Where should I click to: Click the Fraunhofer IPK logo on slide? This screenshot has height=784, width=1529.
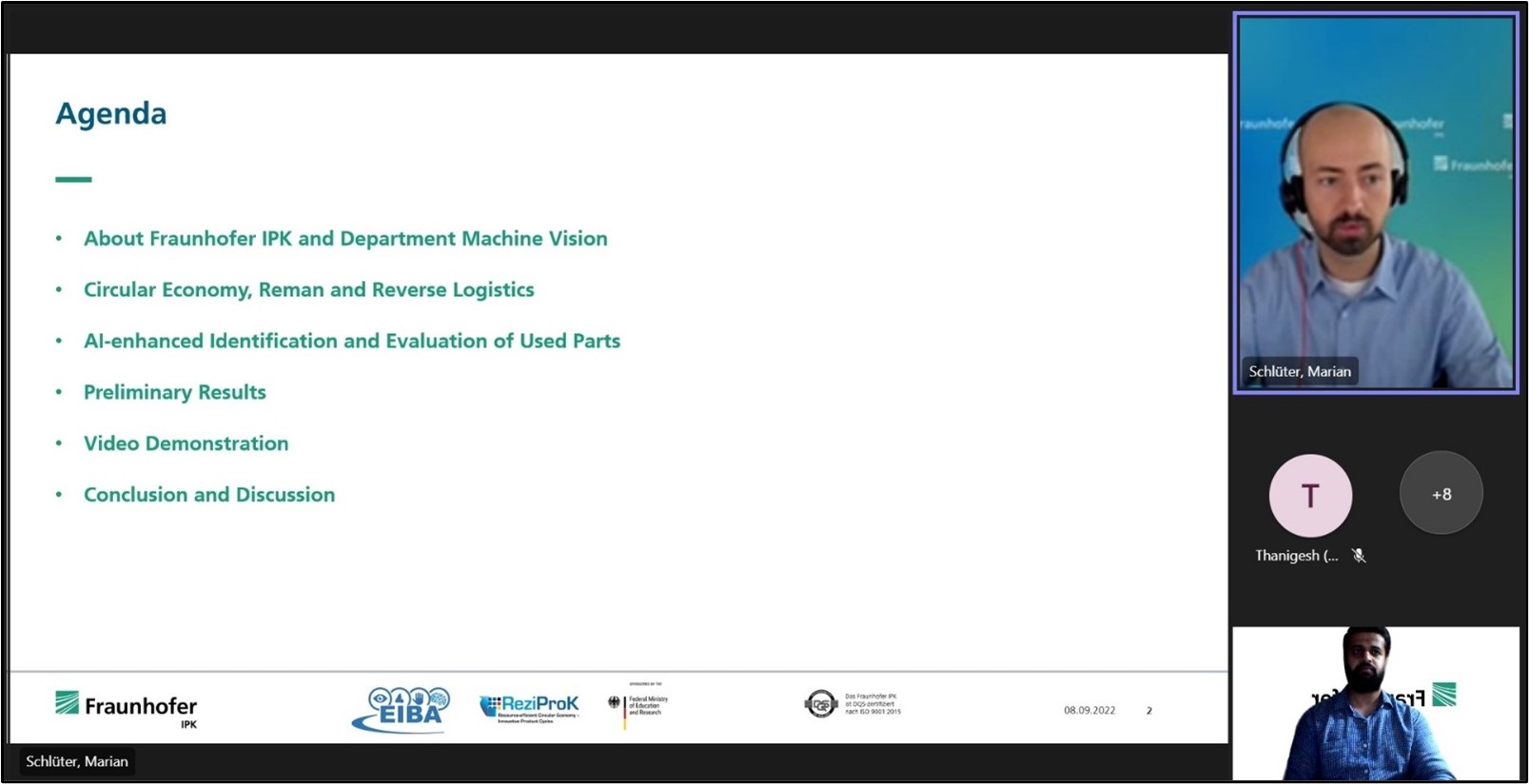tap(126, 708)
